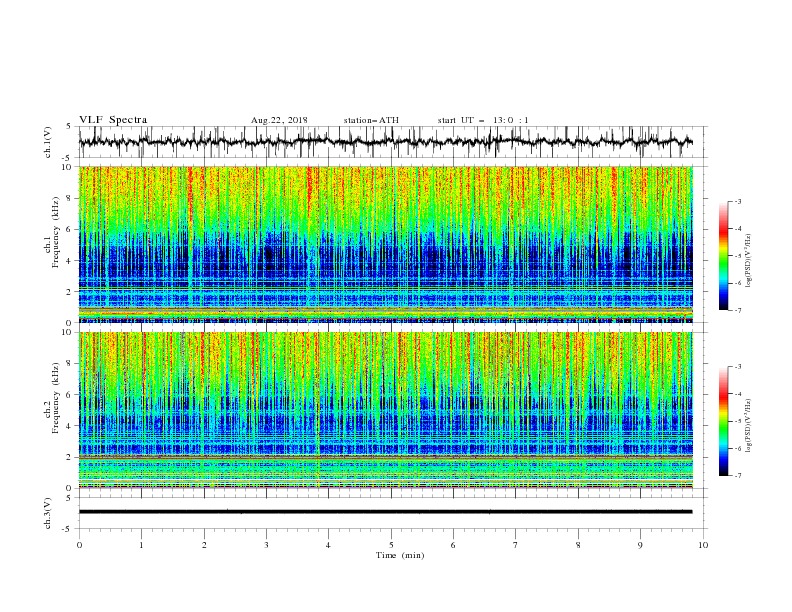Select the "start UT = 13:0 :1" text
This screenshot has width=792, height=612.
coord(482,120)
